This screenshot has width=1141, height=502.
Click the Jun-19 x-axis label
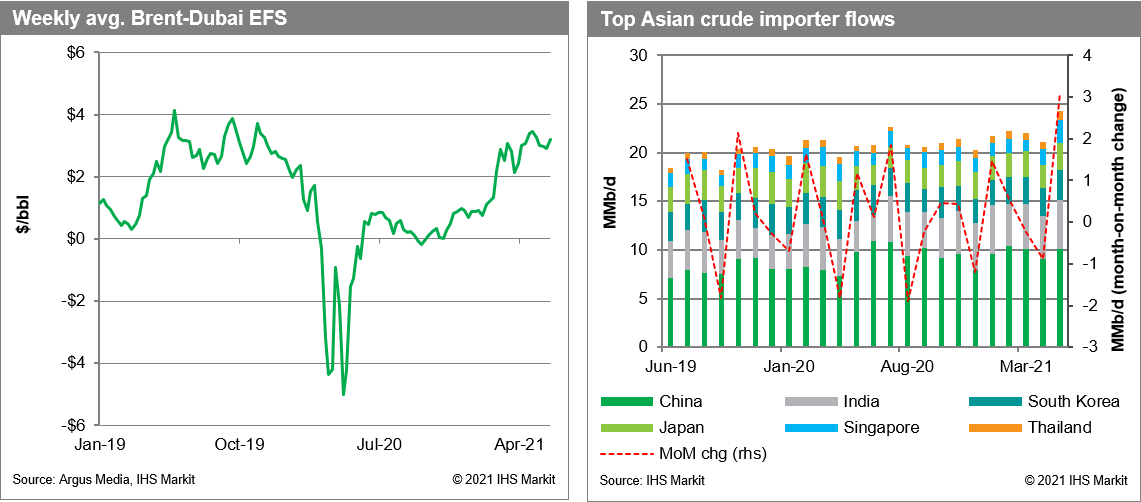(x=668, y=365)
